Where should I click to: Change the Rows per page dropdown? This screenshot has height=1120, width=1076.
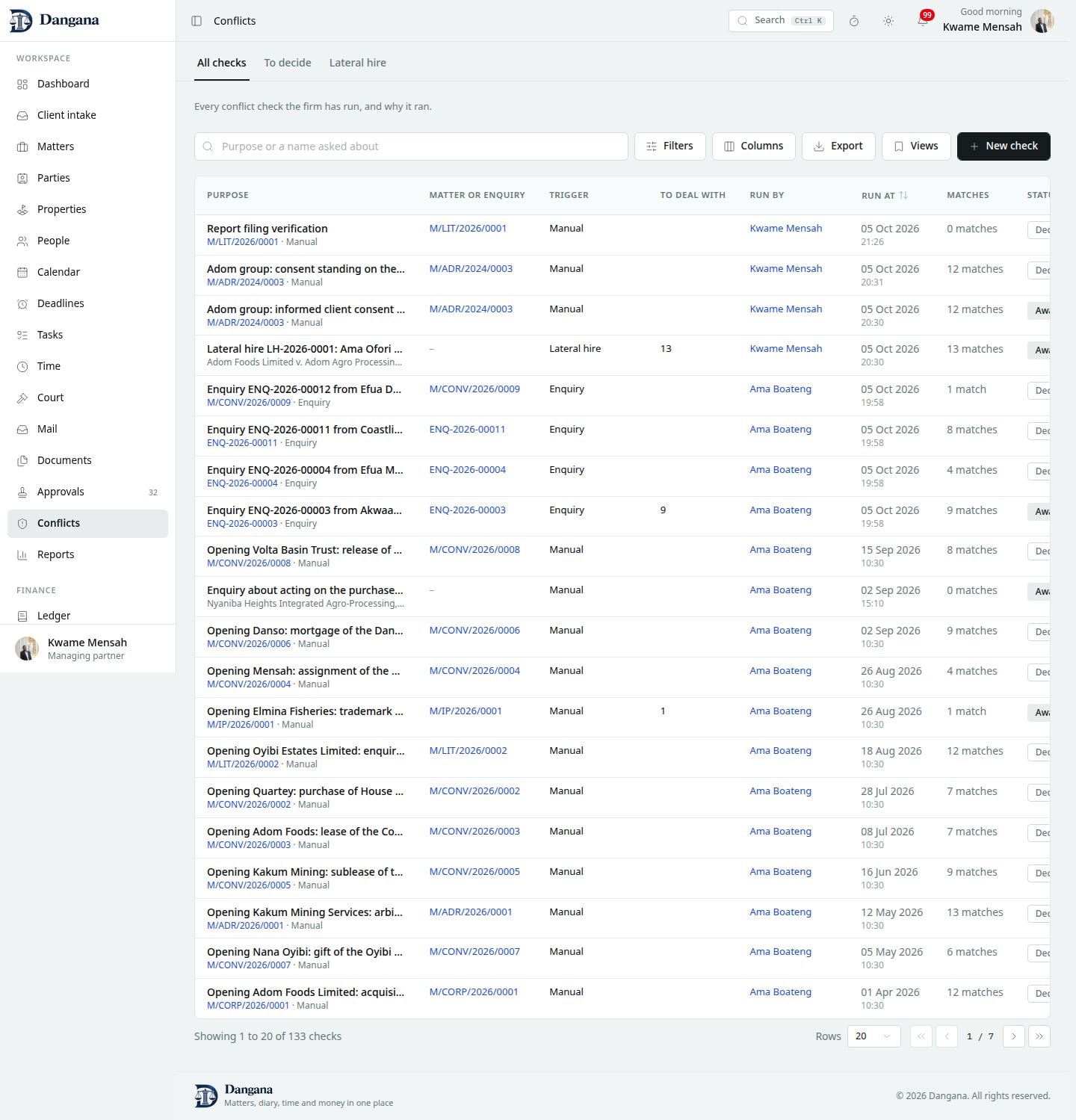pos(874,1036)
